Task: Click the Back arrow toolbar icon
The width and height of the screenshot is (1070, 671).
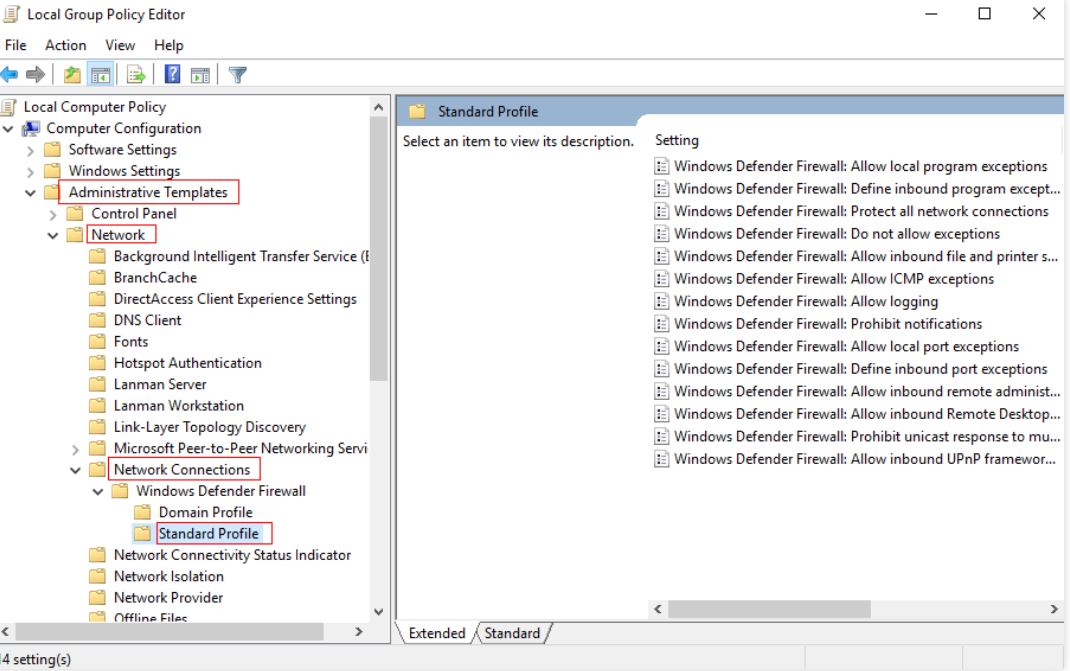Action: coord(10,75)
